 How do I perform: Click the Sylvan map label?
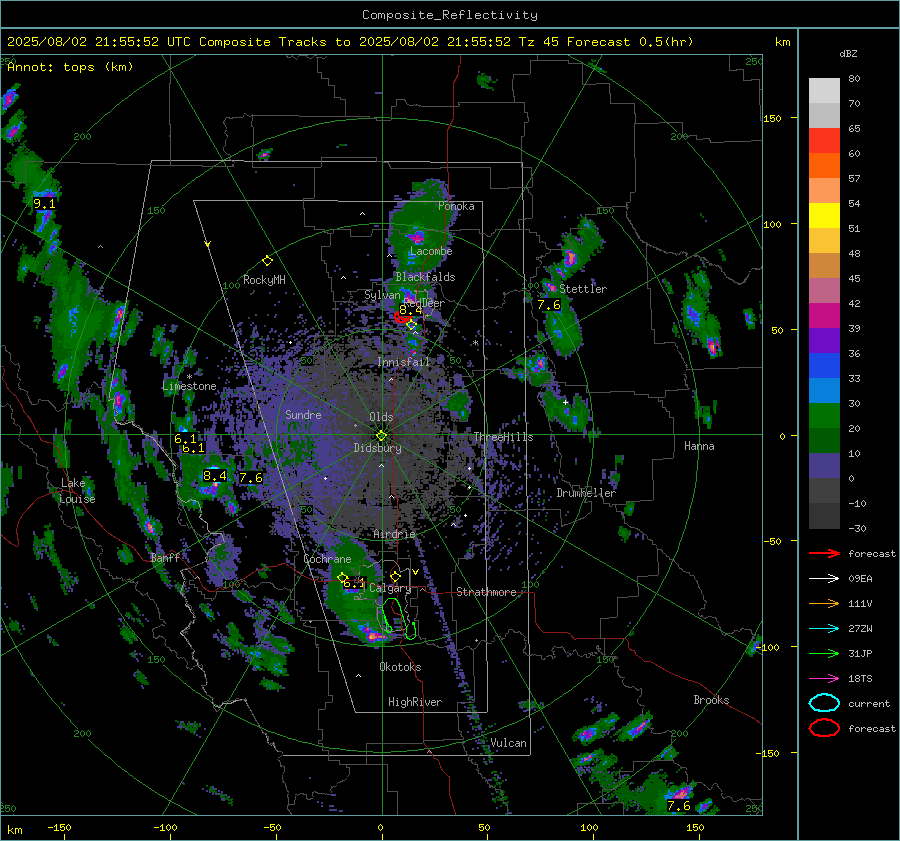point(382,295)
